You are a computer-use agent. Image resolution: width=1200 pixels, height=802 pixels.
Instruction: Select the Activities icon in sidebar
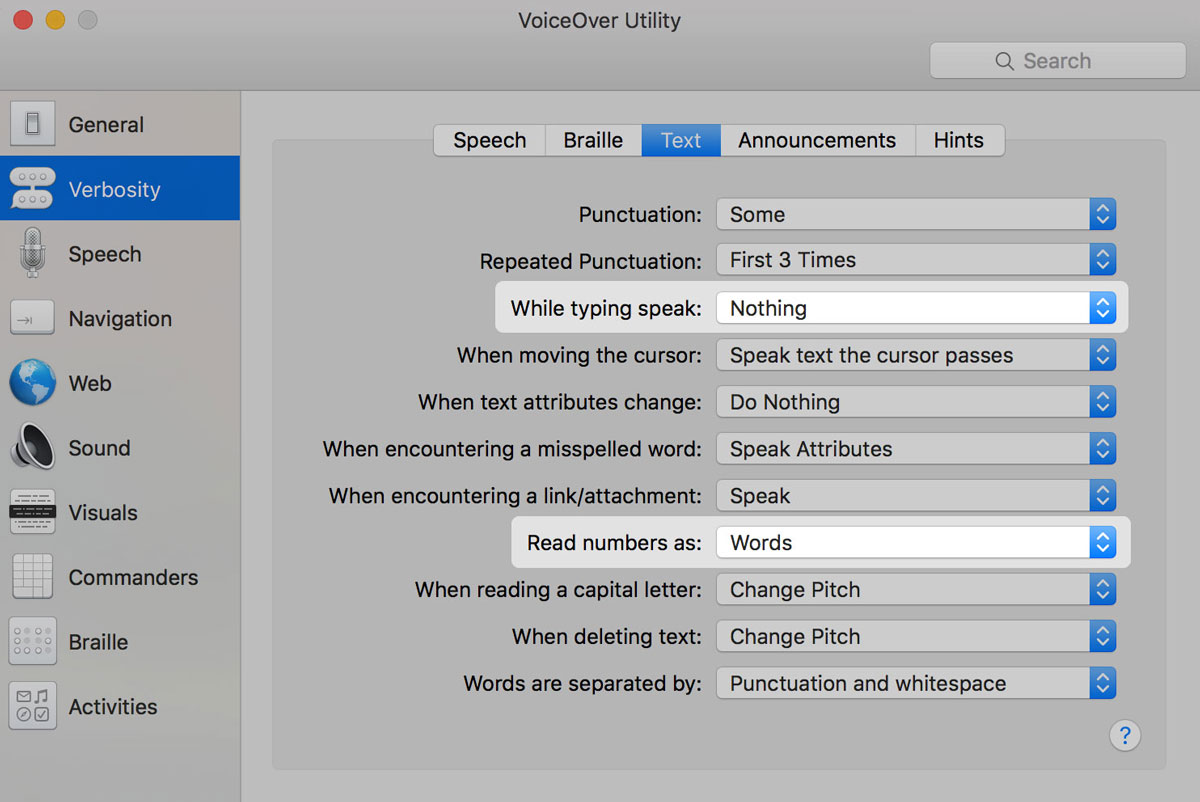pos(33,706)
